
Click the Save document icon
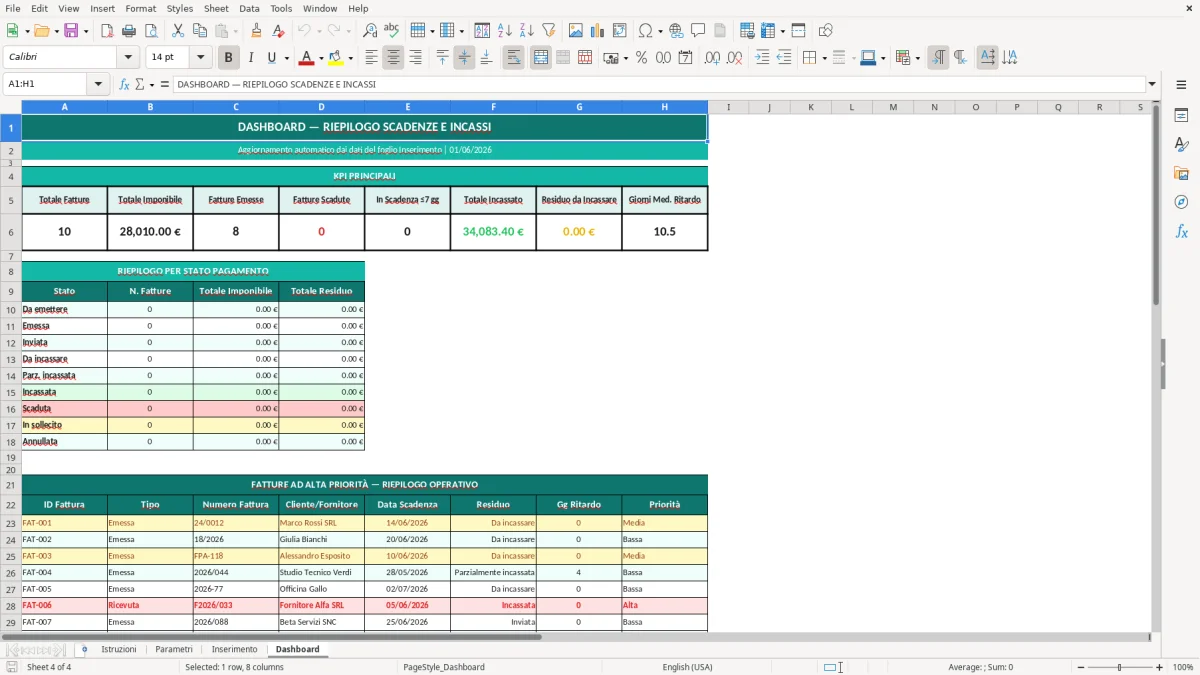71,31
